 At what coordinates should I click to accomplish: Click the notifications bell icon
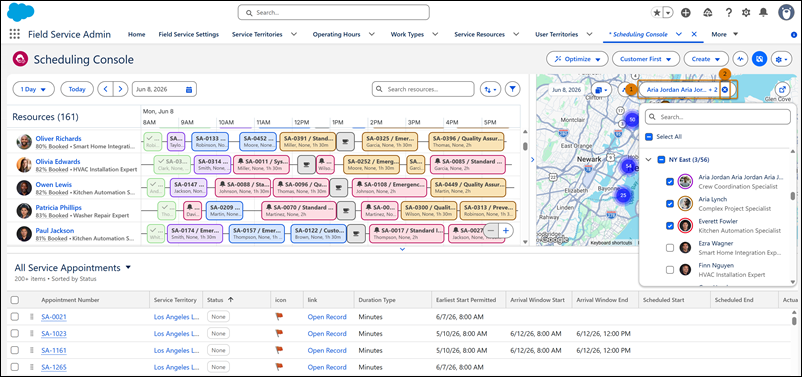point(763,12)
